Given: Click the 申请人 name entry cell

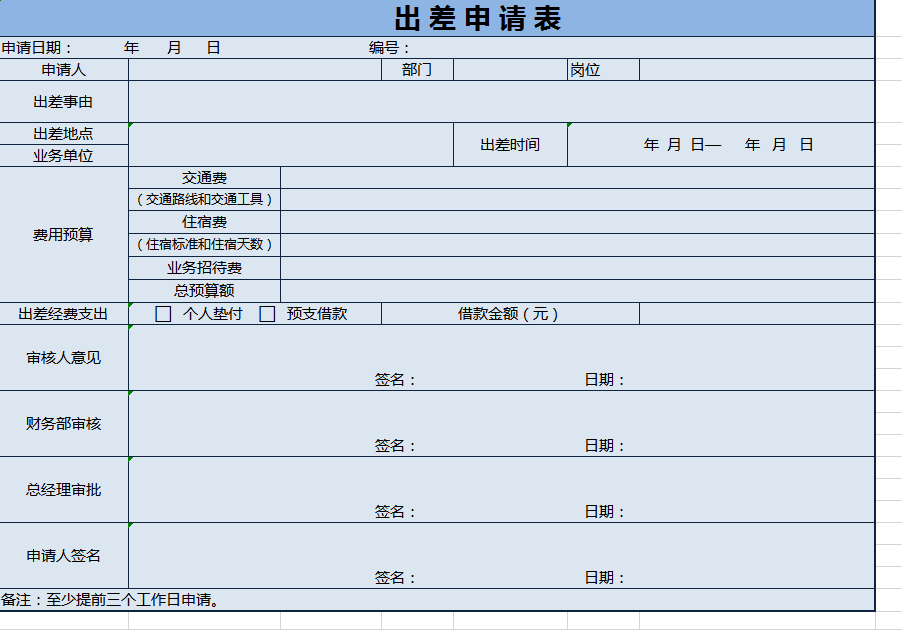Looking at the screenshot, I should tap(255, 70).
